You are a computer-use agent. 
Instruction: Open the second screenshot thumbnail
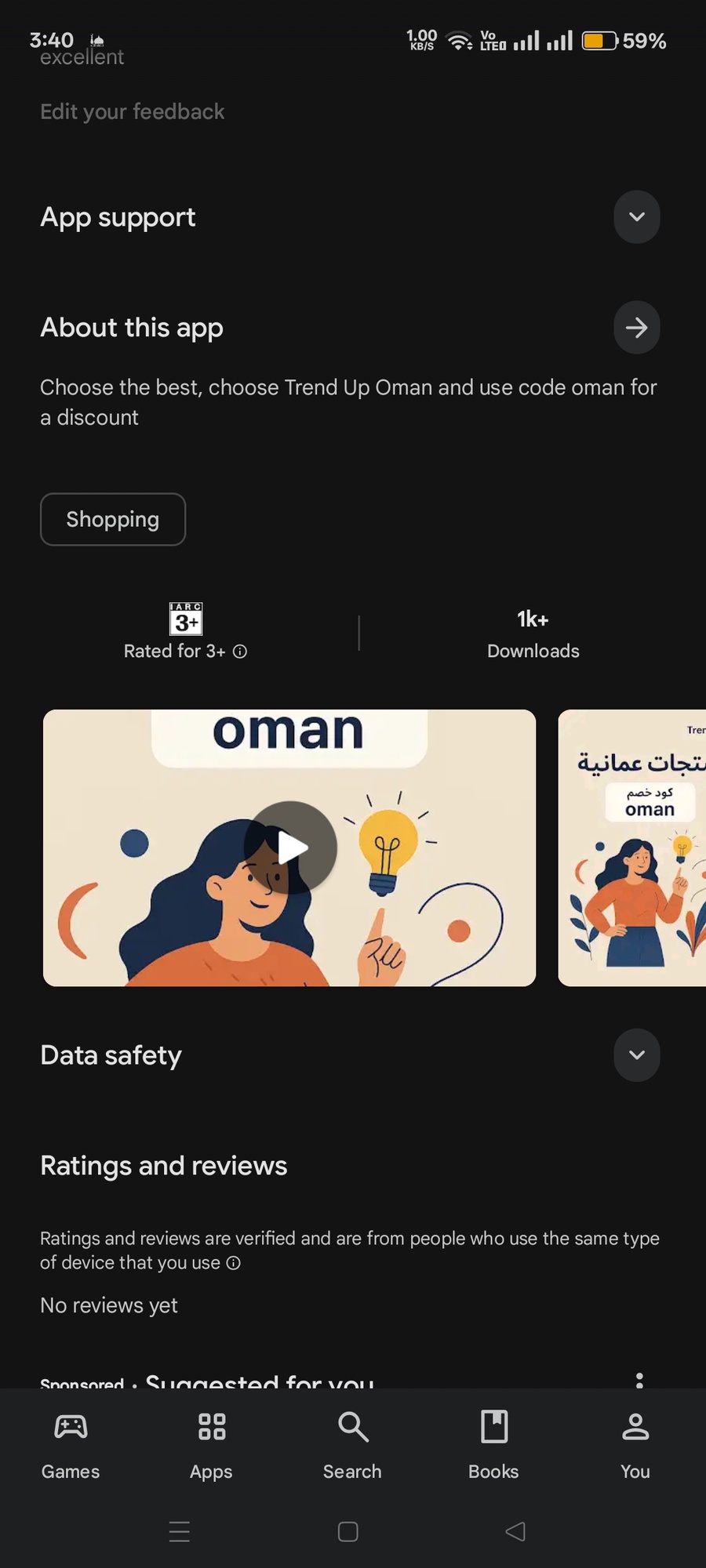632,848
